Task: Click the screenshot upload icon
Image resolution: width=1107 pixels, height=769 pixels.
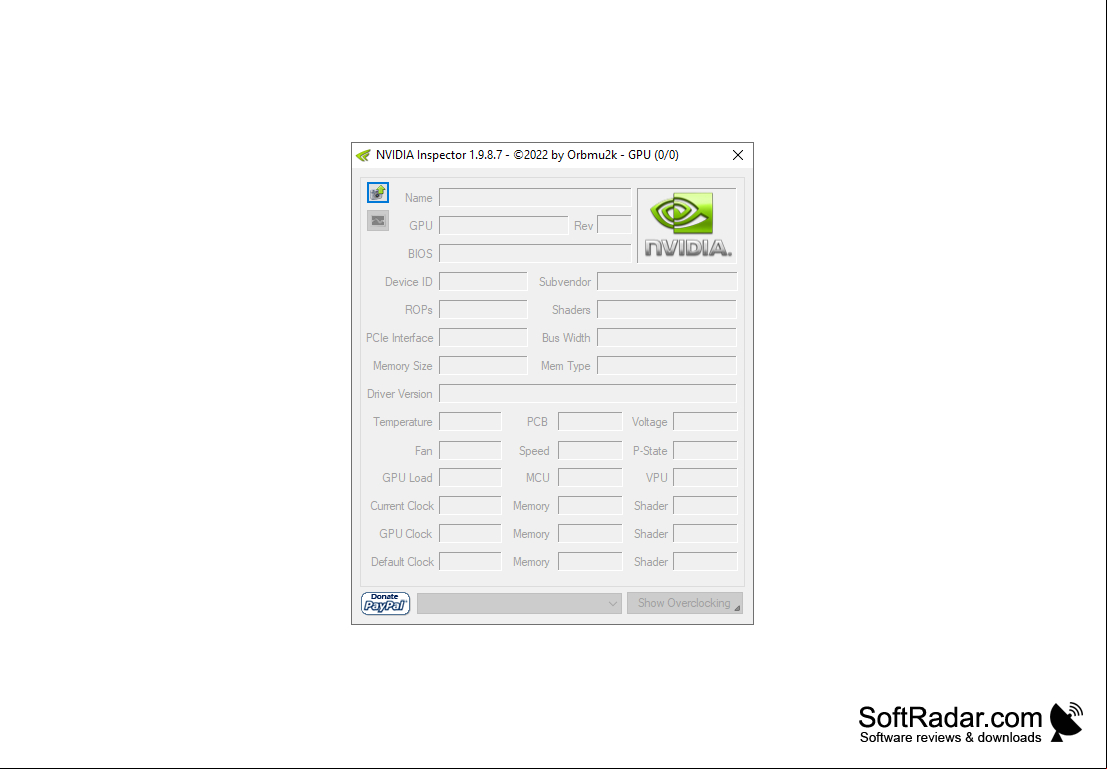Action: pyautogui.click(x=378, y=192)
